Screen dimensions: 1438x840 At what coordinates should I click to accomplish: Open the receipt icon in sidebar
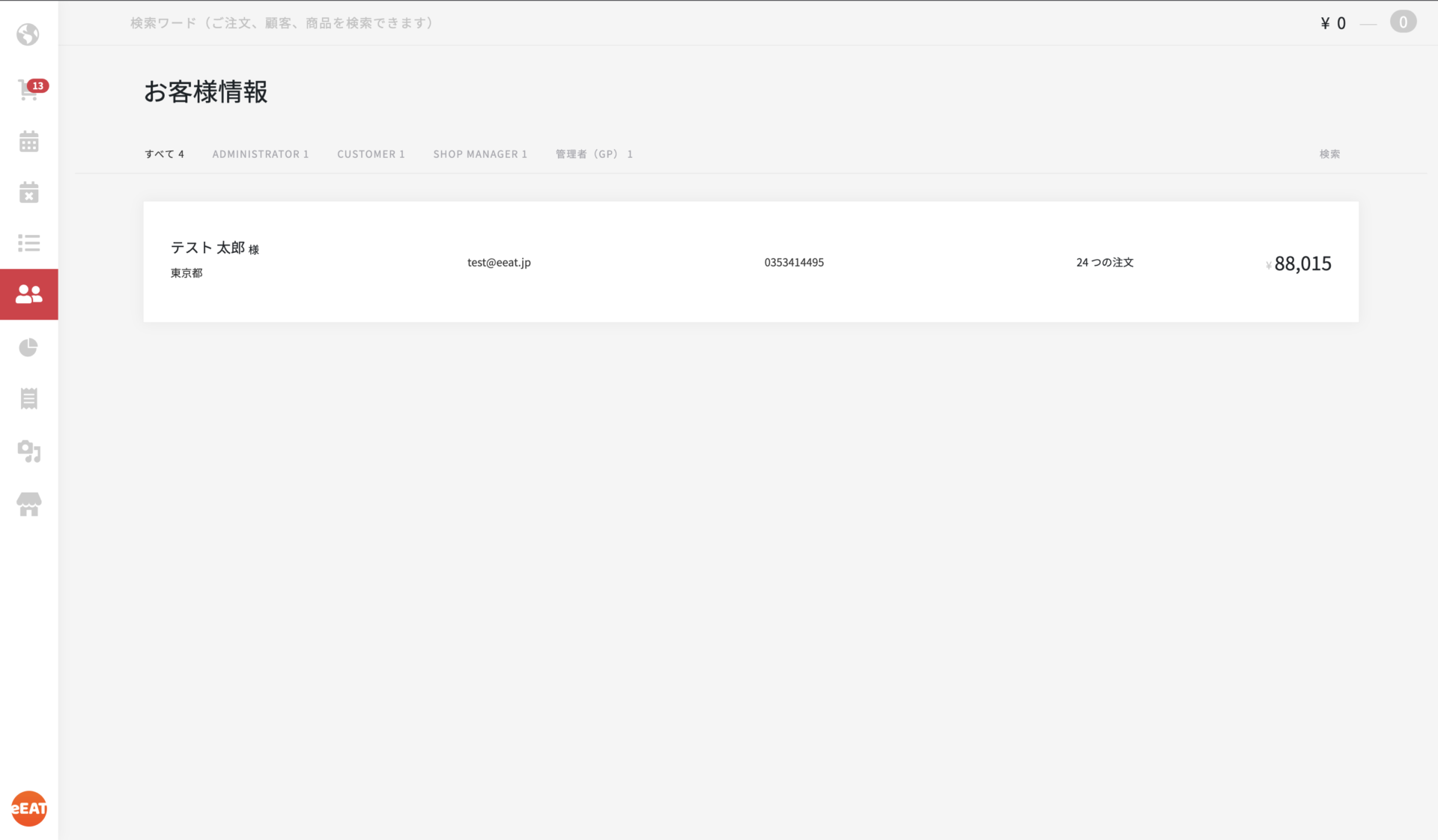click(28, 398)
